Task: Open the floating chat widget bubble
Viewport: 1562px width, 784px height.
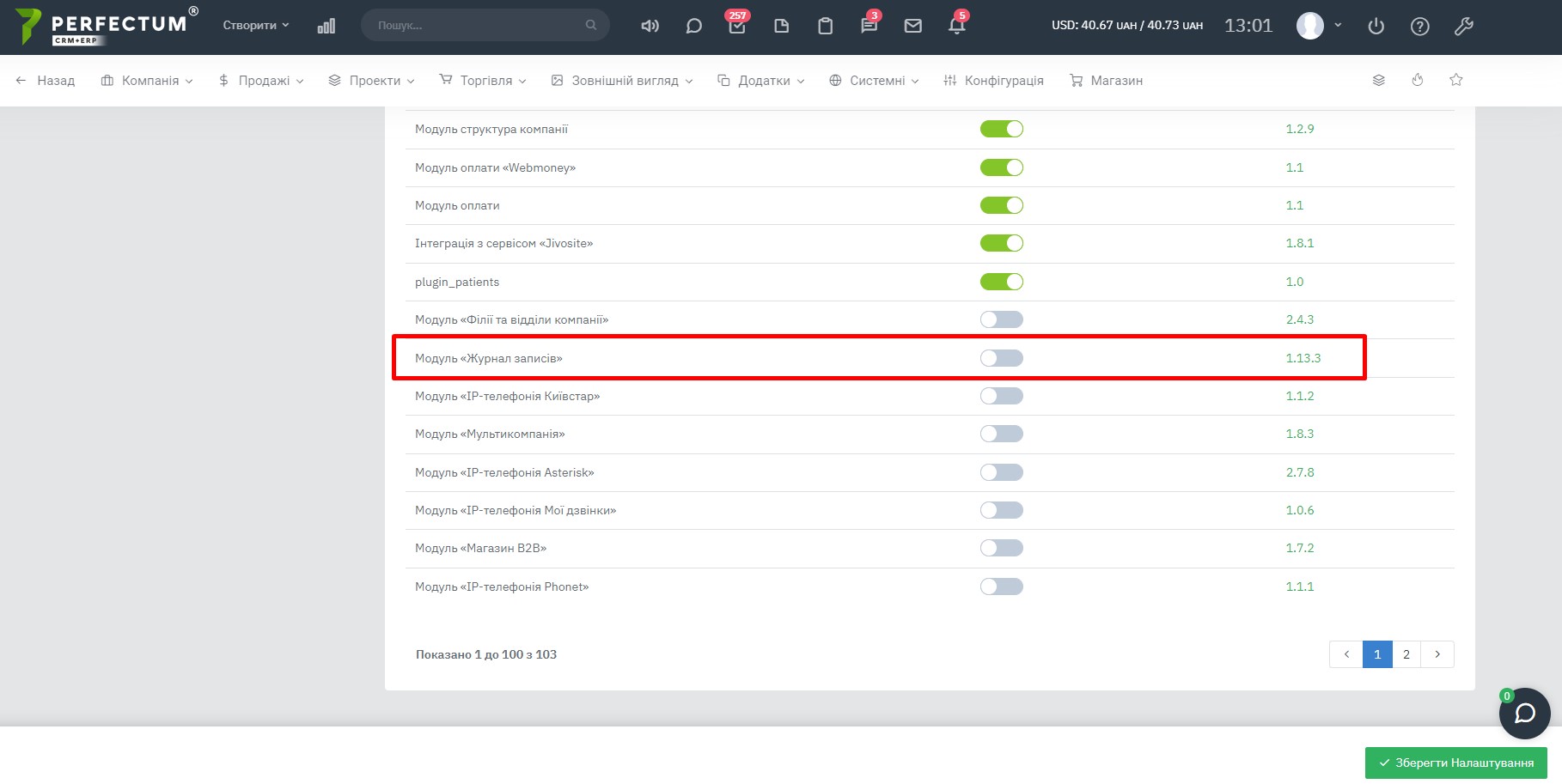Action: coord(1524,713)
